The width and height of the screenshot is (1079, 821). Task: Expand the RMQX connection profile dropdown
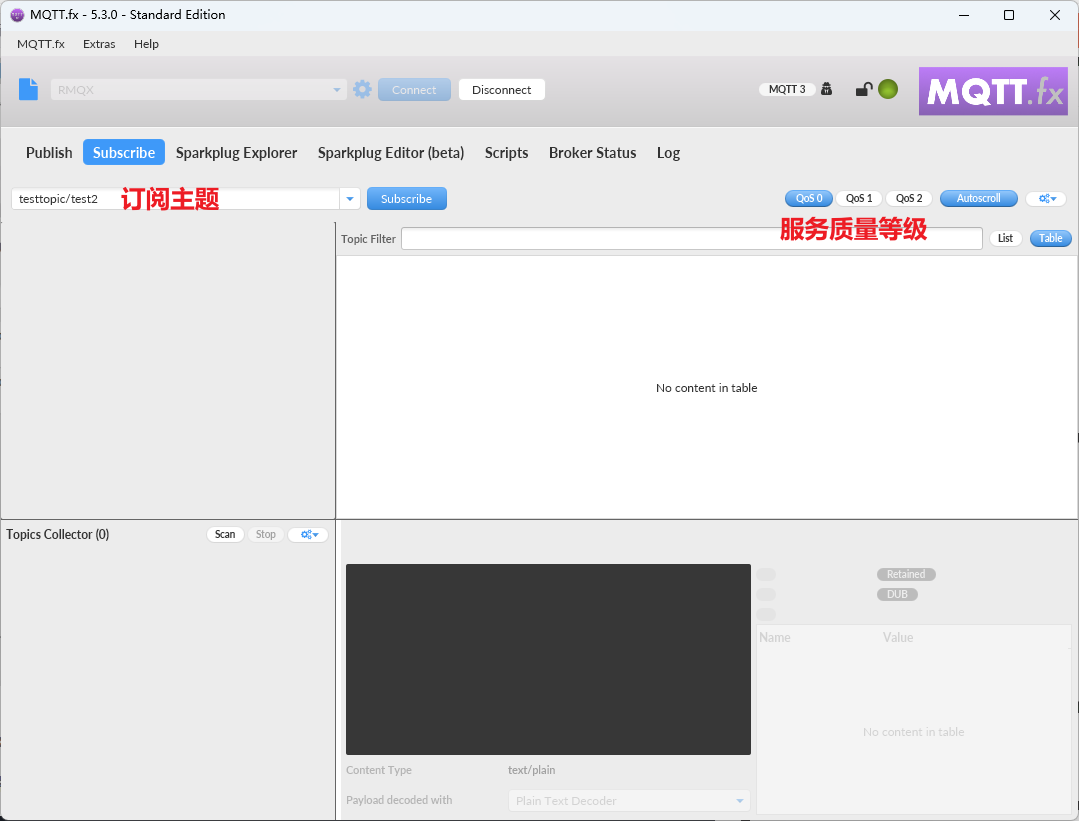pos(336,89)
